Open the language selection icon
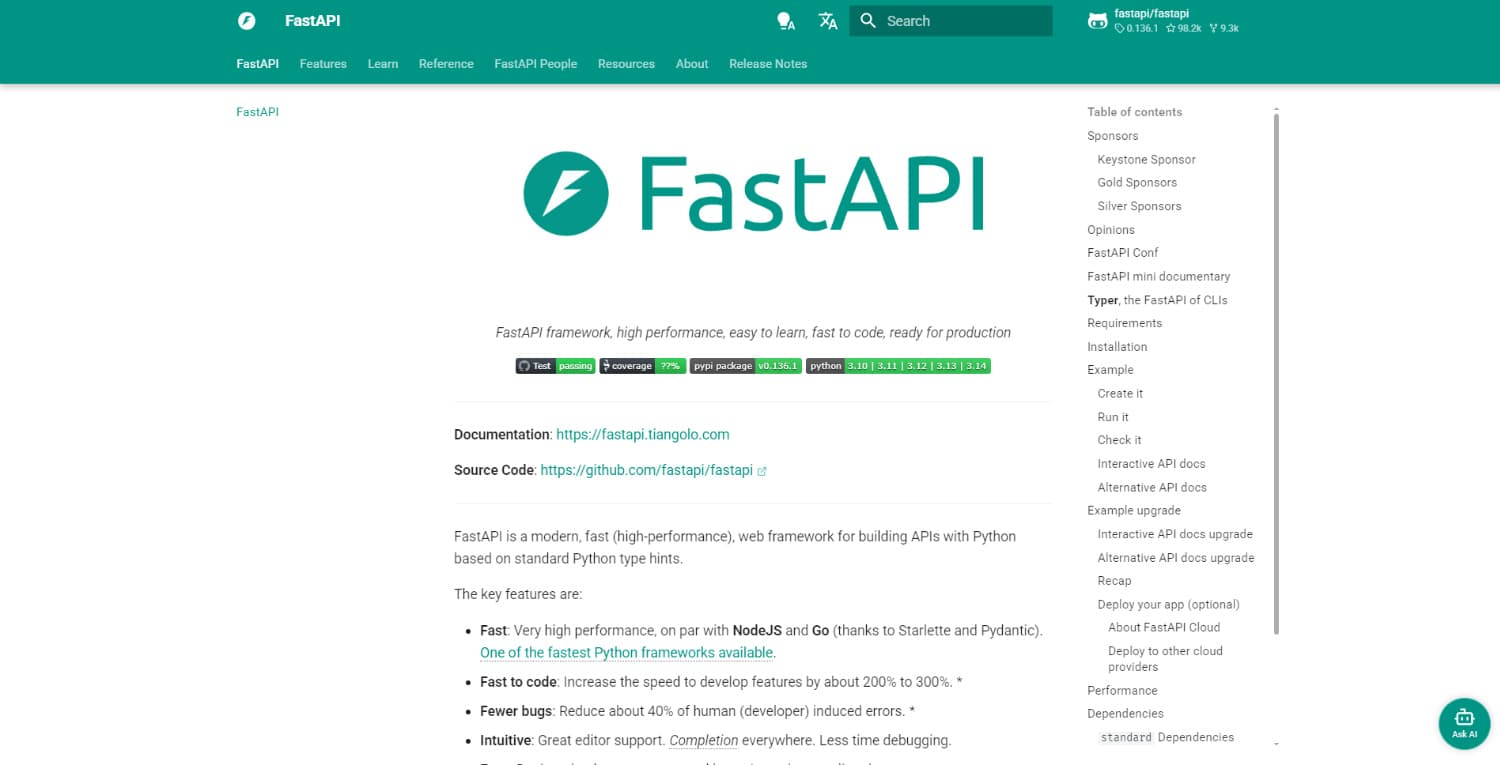Image resolution: width=1500 pixels, height=765 pixels. click(828, 21)
